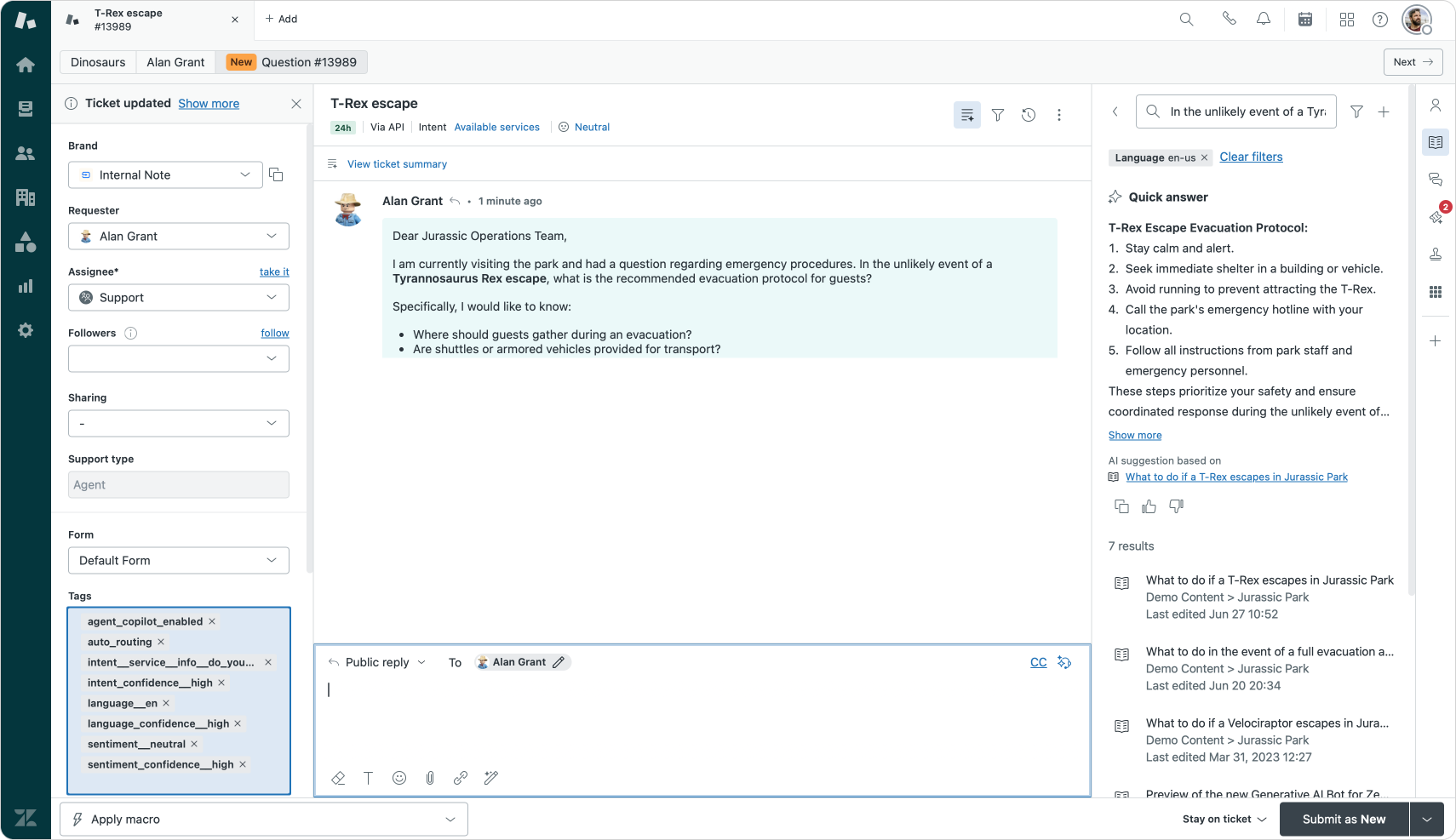Expand the Followers dropdown

pos(179,359)
